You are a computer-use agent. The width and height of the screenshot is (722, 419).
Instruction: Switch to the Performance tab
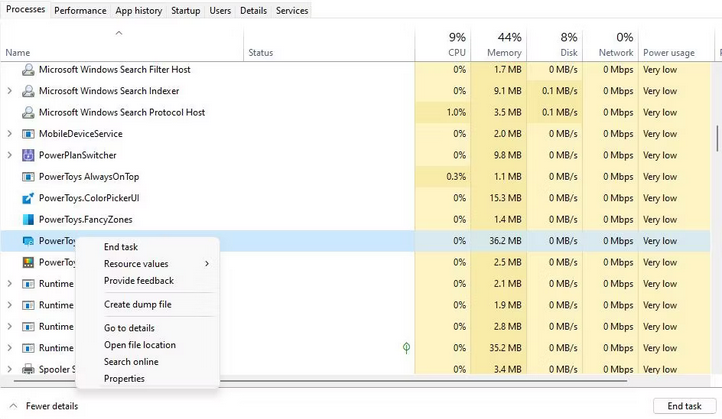pos(80,11)
